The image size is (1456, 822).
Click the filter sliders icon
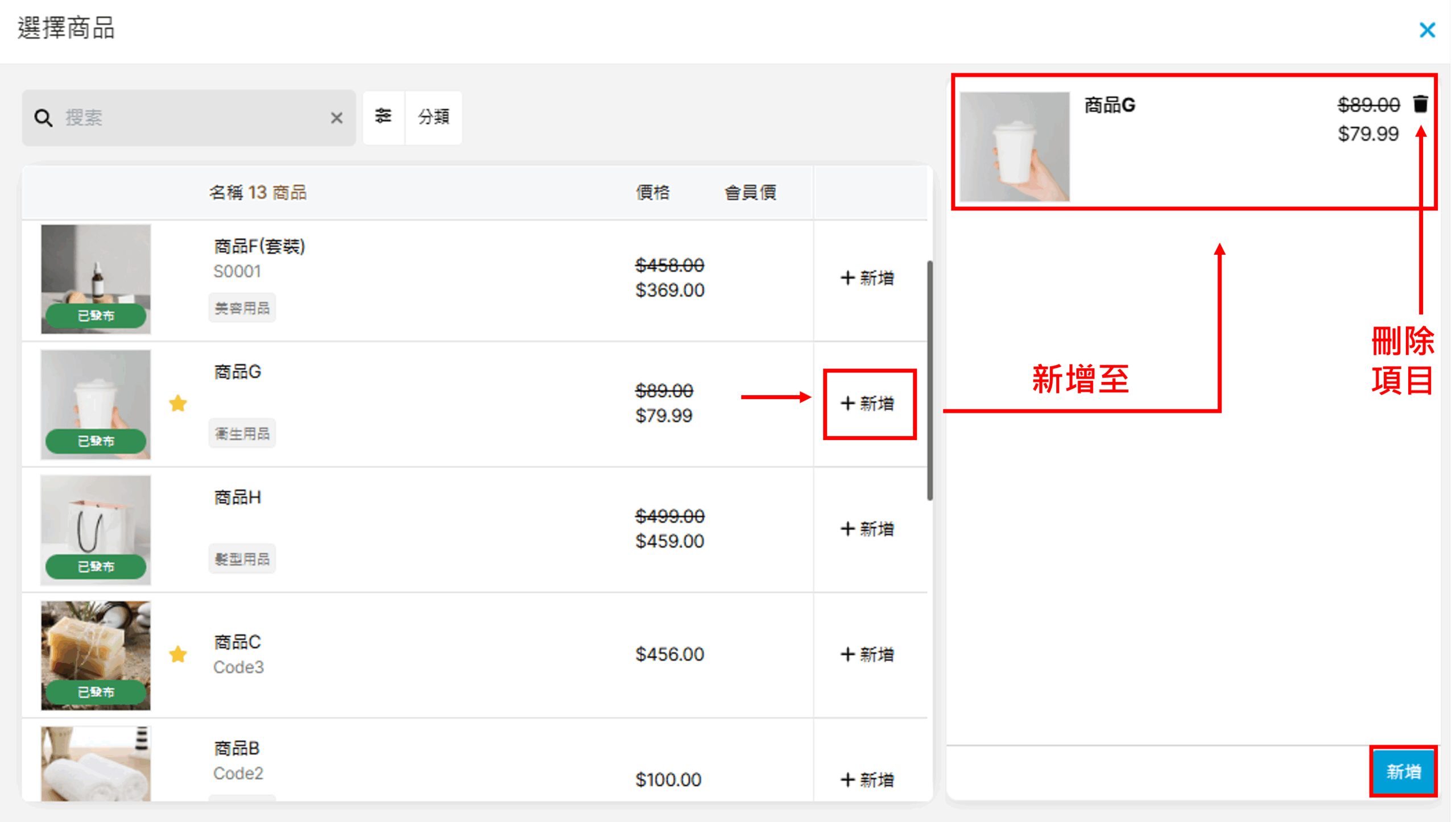click(x=383, y=117)
